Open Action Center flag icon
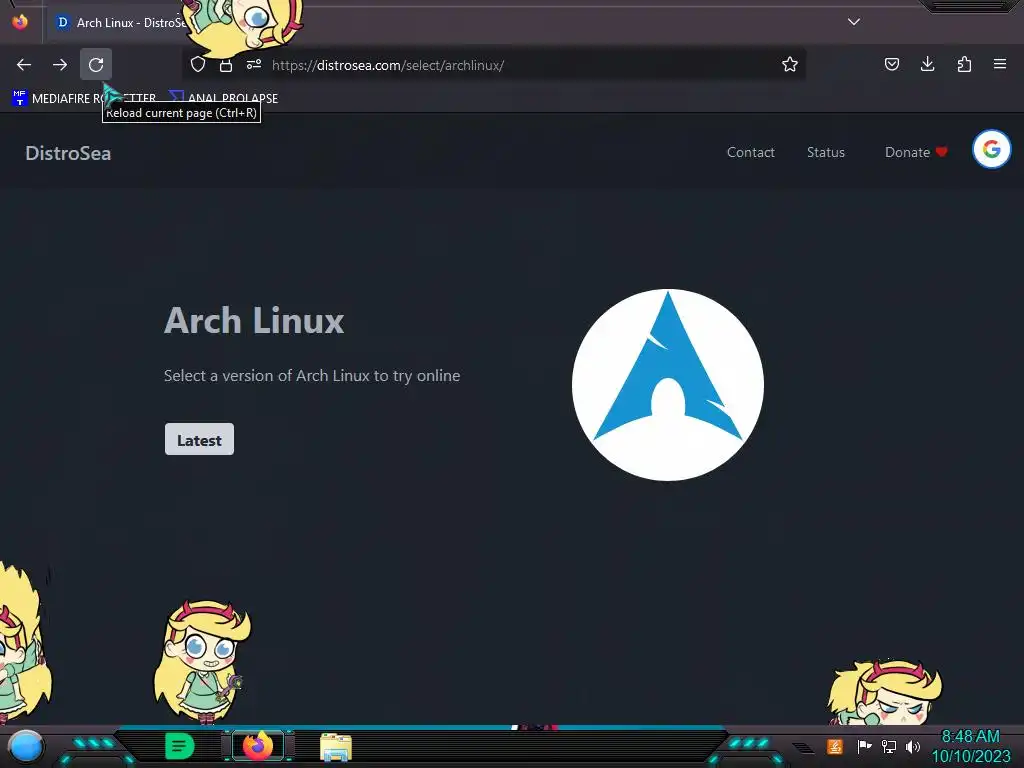 click(x=864, y=746)
